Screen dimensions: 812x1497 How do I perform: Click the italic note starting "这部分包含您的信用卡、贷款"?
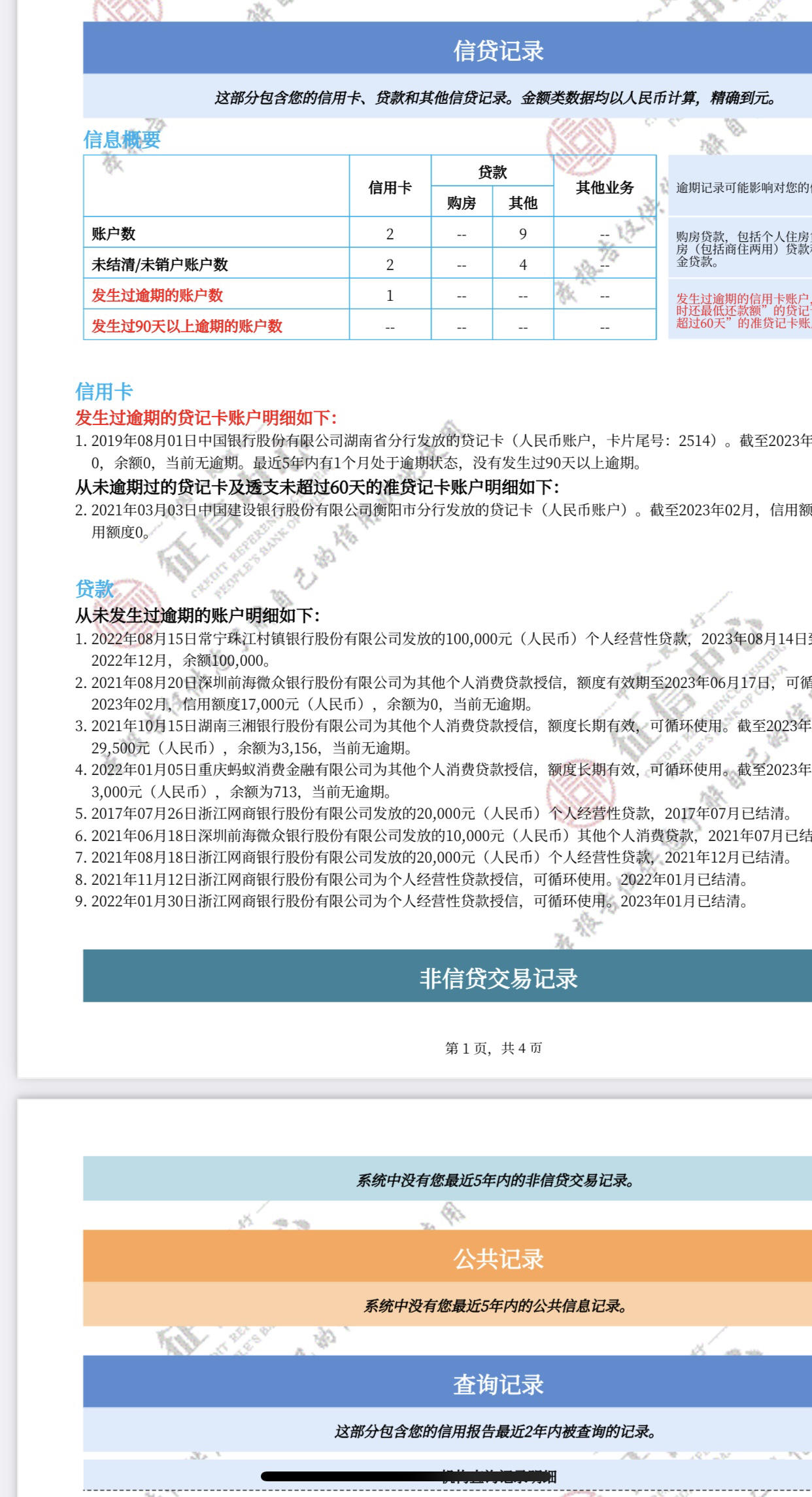coord(496,98)
